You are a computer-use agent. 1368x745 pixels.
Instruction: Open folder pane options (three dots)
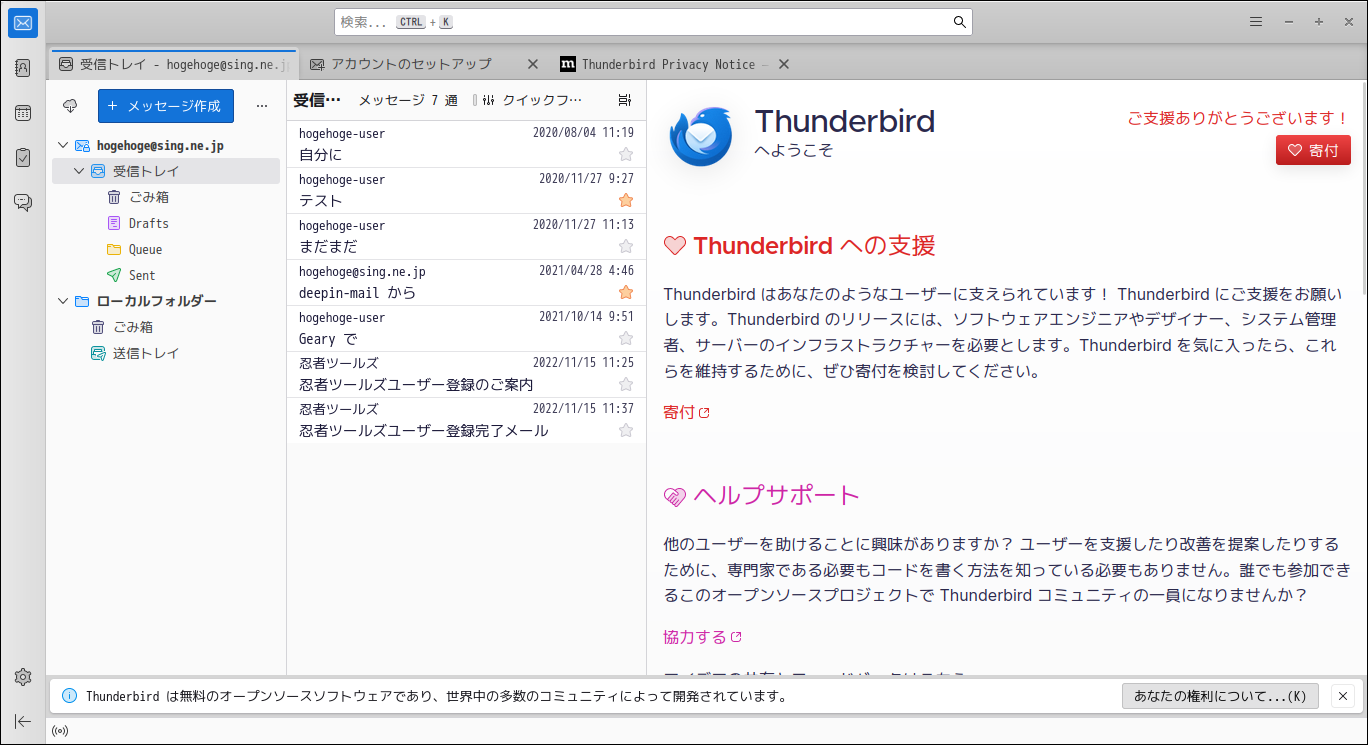coord(262,105)
